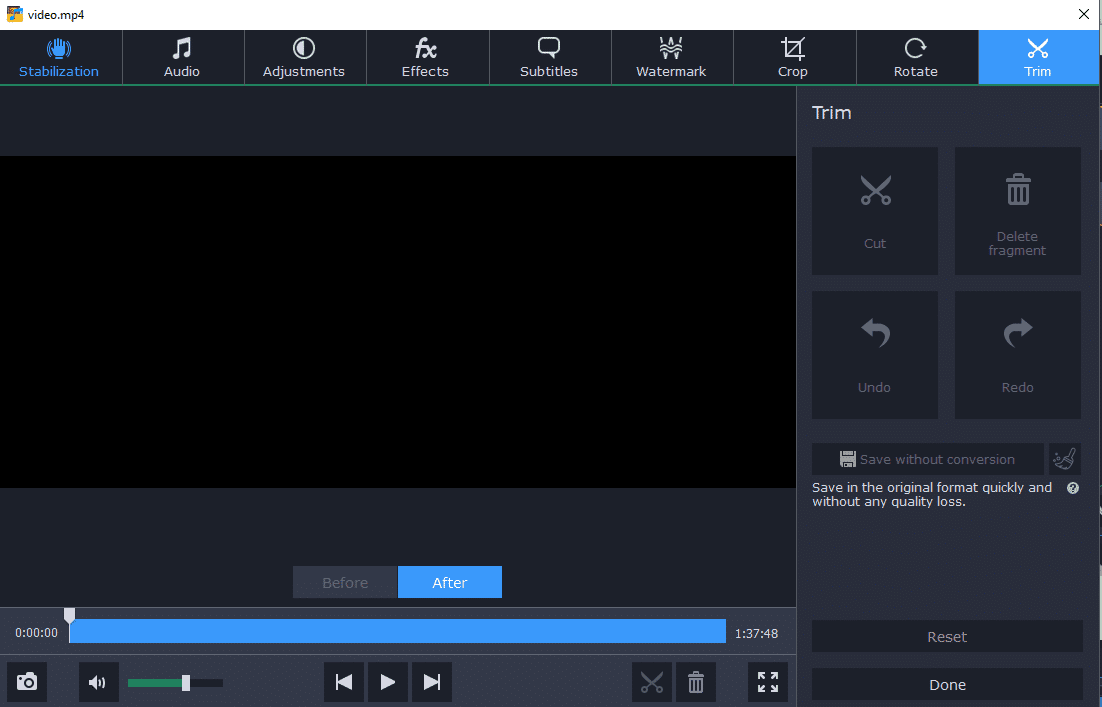Mute the audio with the speaker icon
Image resolution: width=1102 pixels, height=707 pixels.
(x=98, y=682)
